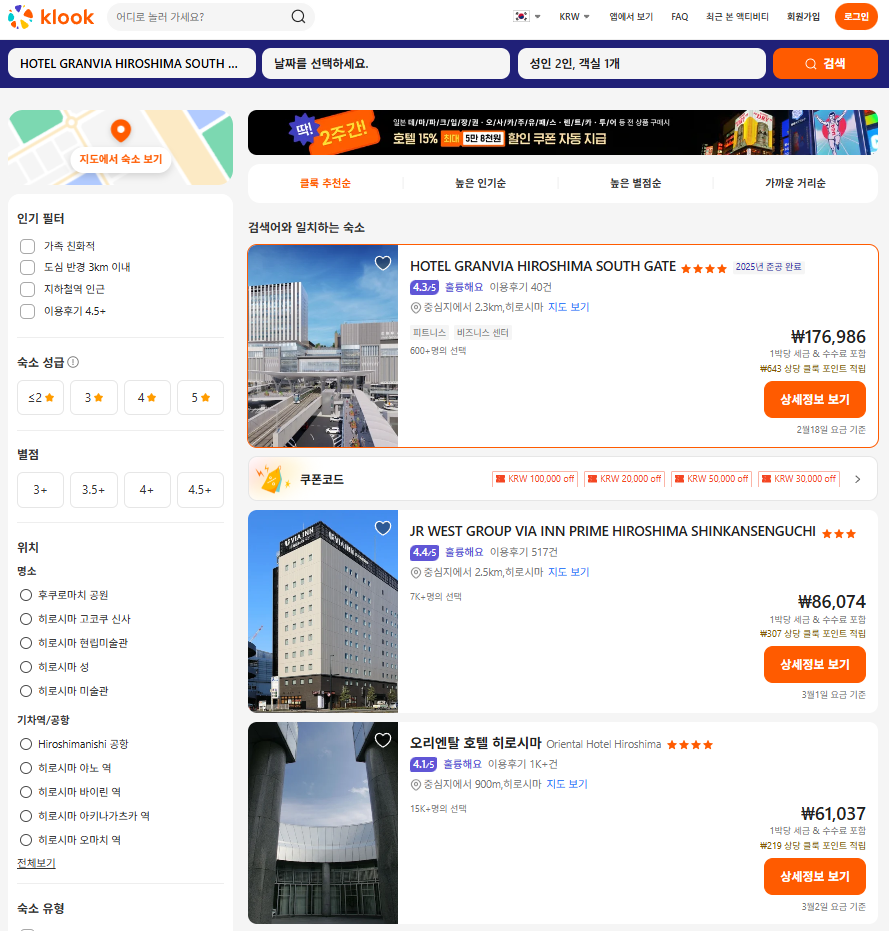The height and width of the screenshot is (931, 889).
Task: Select 히로시마 아키나가츠카 역 radio option
Action: tap(26, 816)
